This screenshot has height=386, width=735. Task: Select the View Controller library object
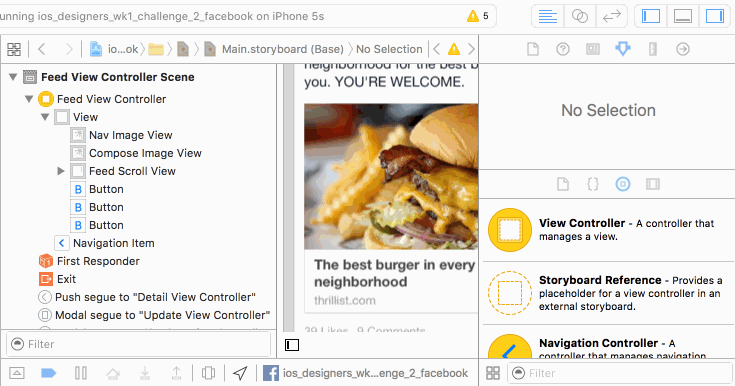[x=608, y=230]
